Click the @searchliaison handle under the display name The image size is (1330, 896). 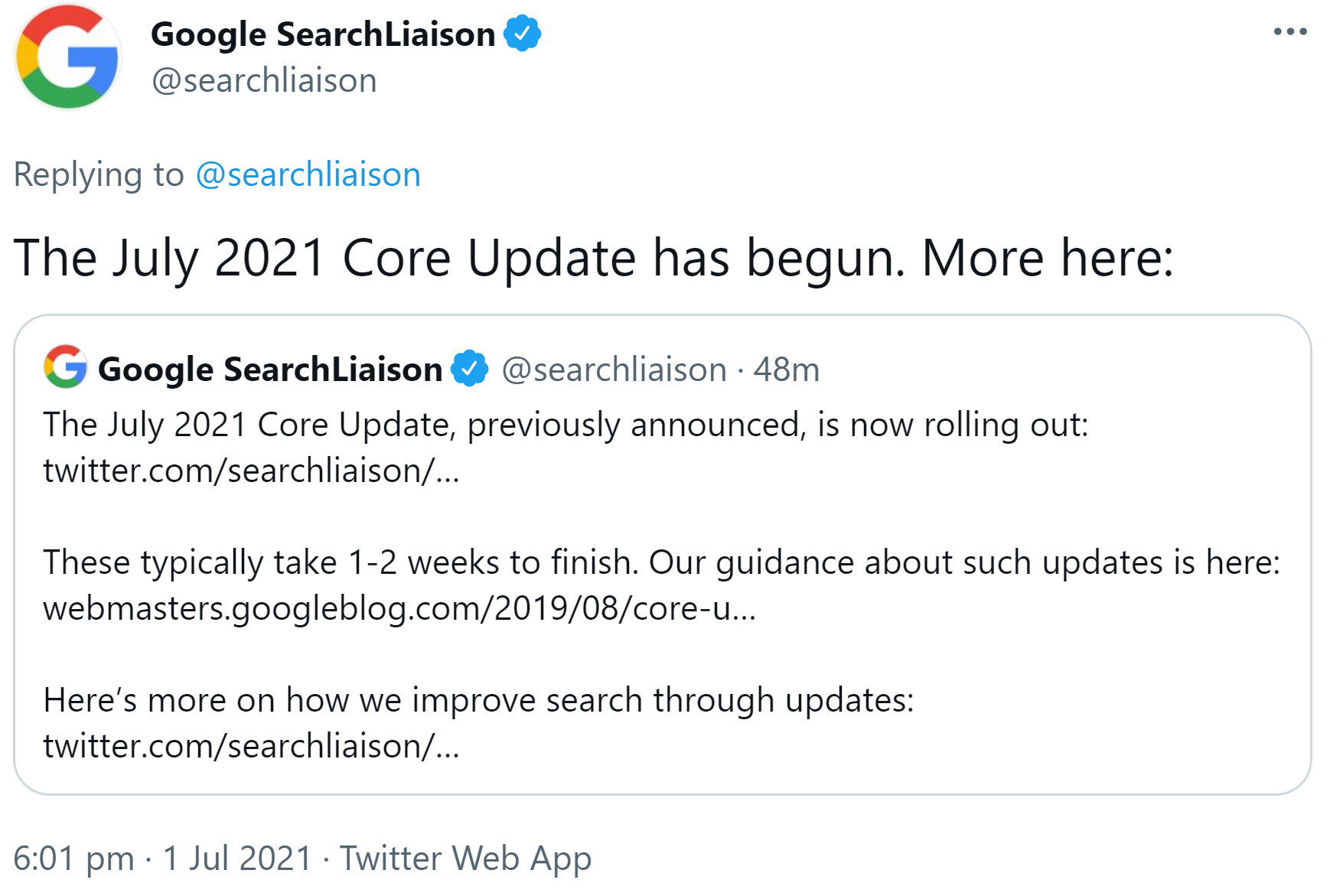coord(264,80)
